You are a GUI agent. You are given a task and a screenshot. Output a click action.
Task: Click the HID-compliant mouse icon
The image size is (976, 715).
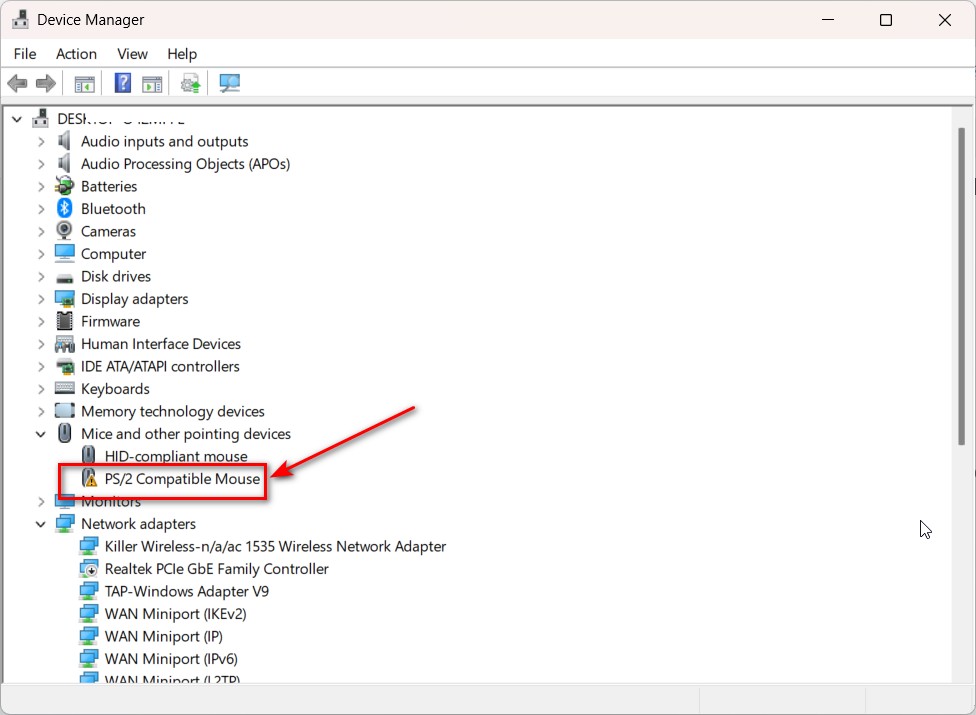88,456
